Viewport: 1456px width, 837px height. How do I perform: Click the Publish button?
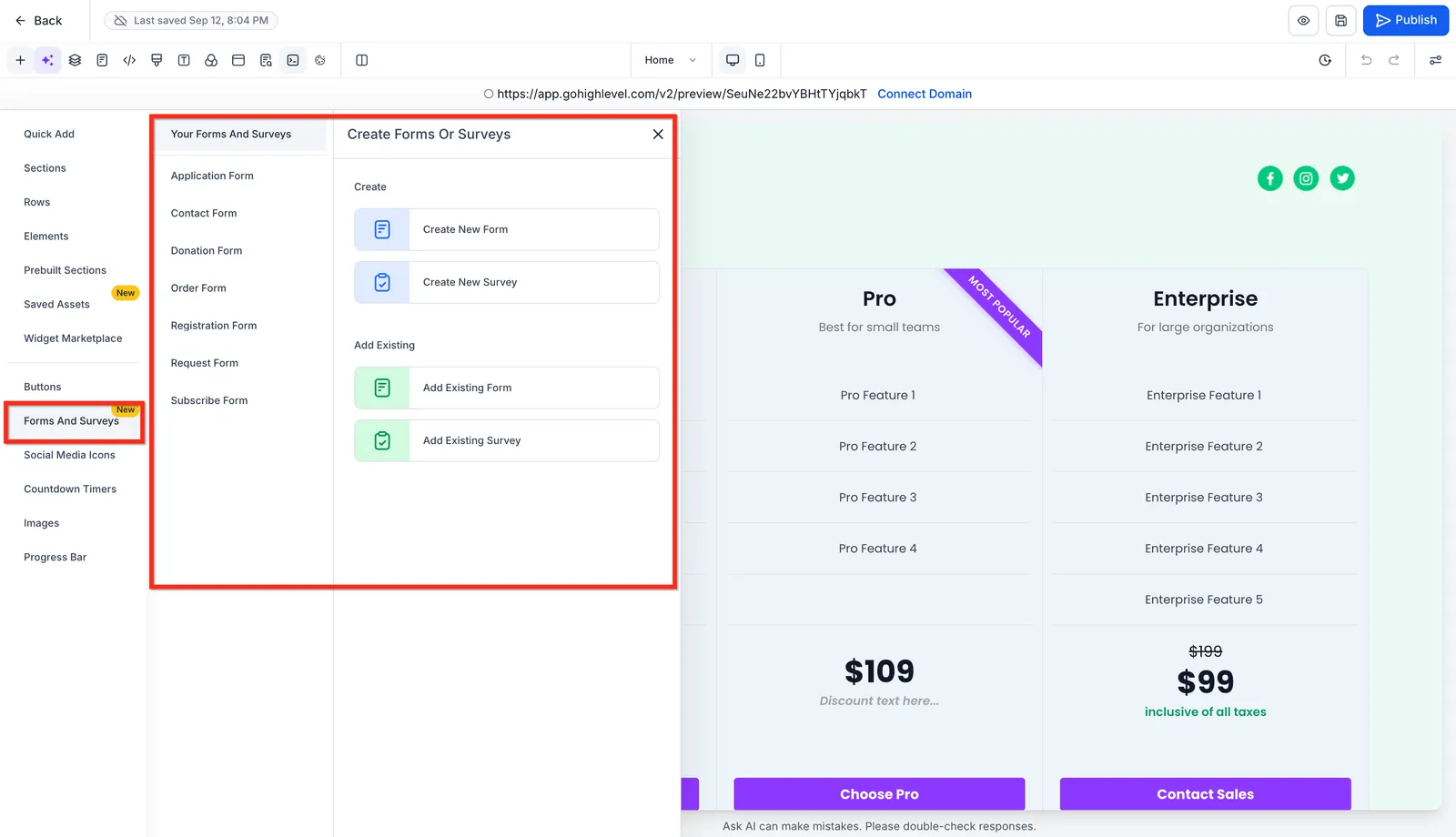(1406, 20)
